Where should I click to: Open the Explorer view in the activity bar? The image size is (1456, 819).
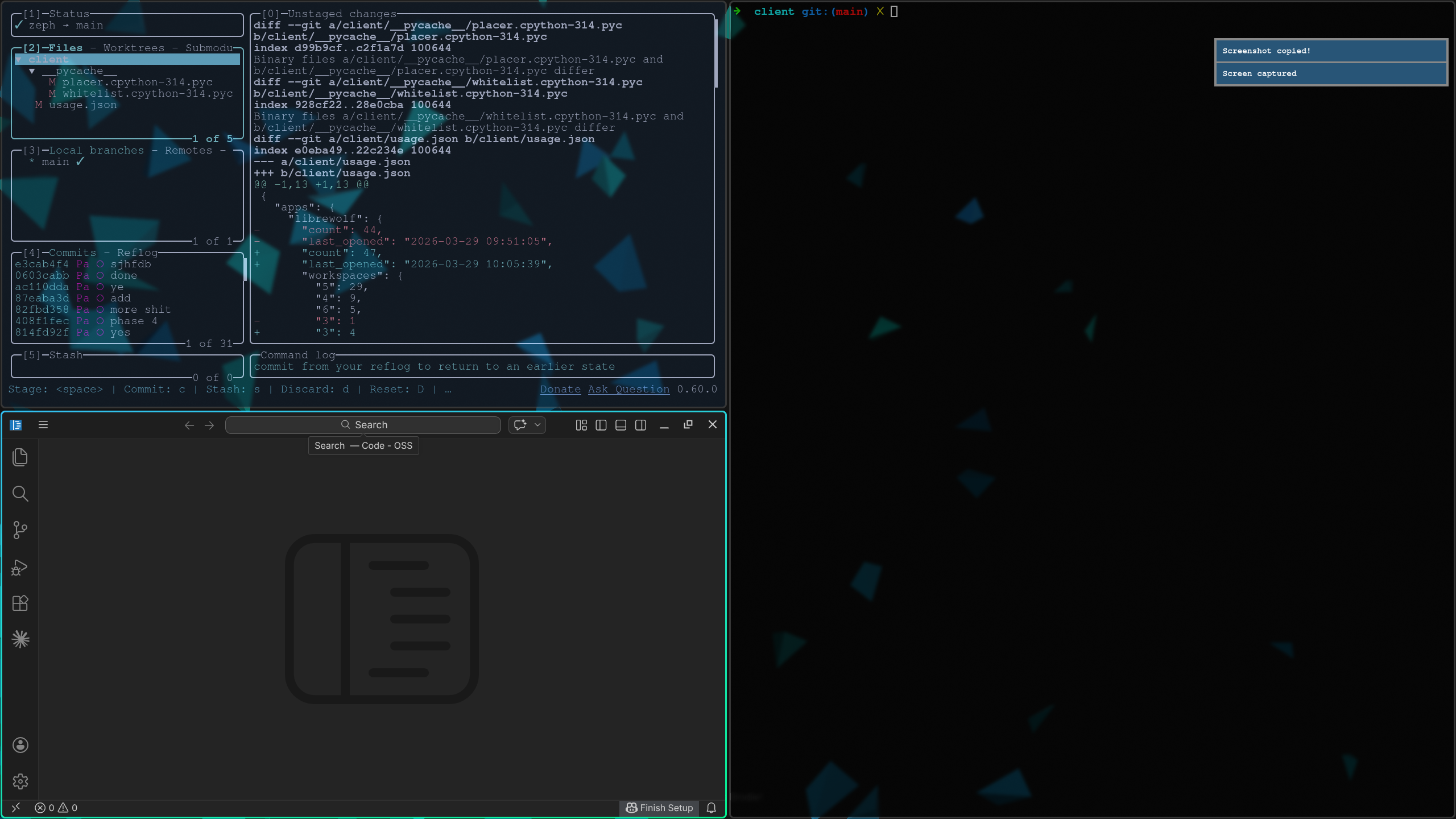20,457
